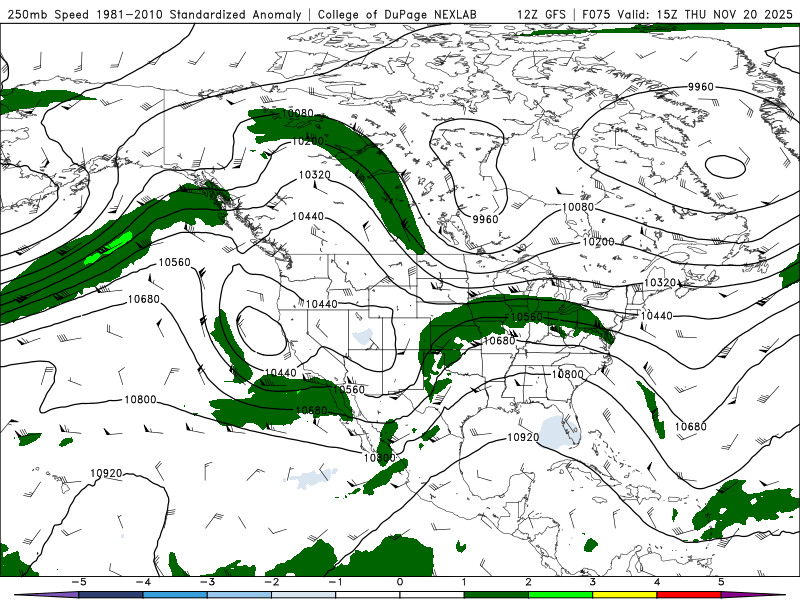Select the bright green color bar segment between 2 and 3
Image resolution: width=800 pixels, height=600 pixels.
(560, 595)
